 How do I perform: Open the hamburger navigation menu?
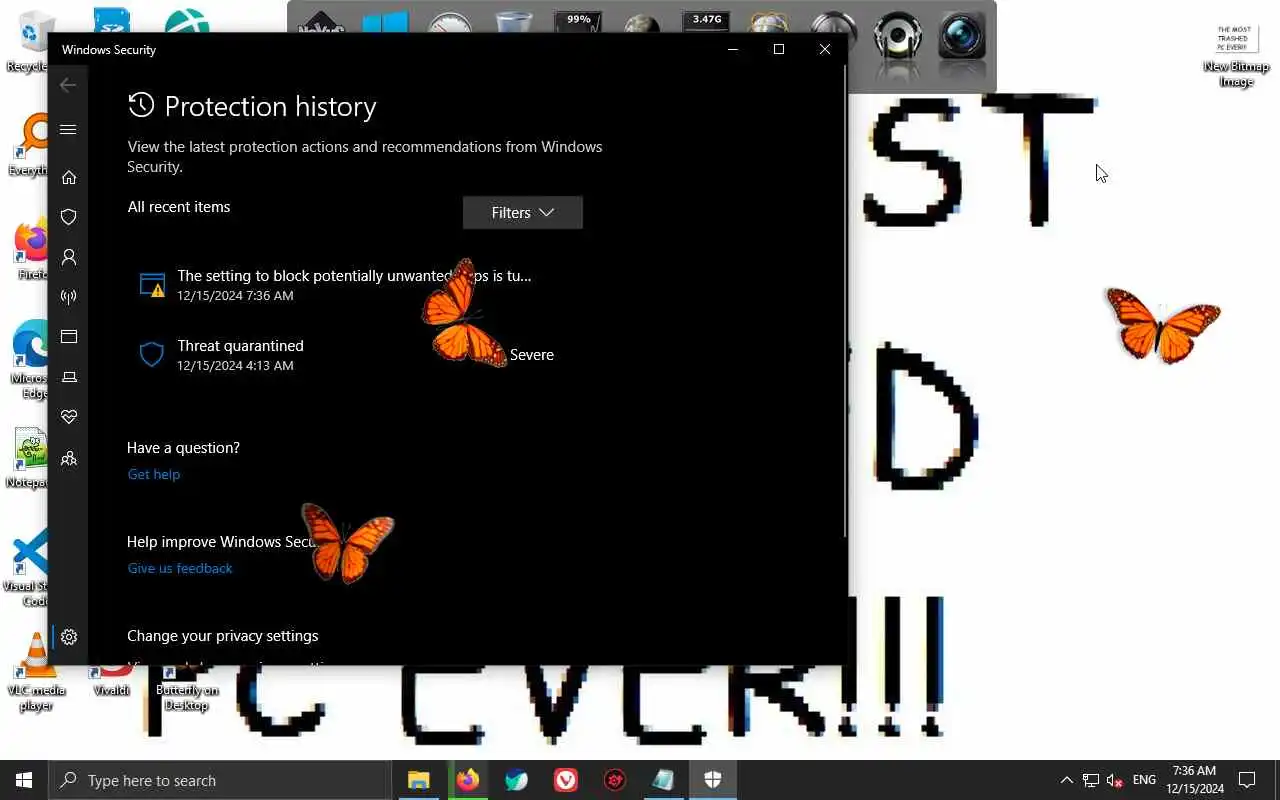pos(68,130)
